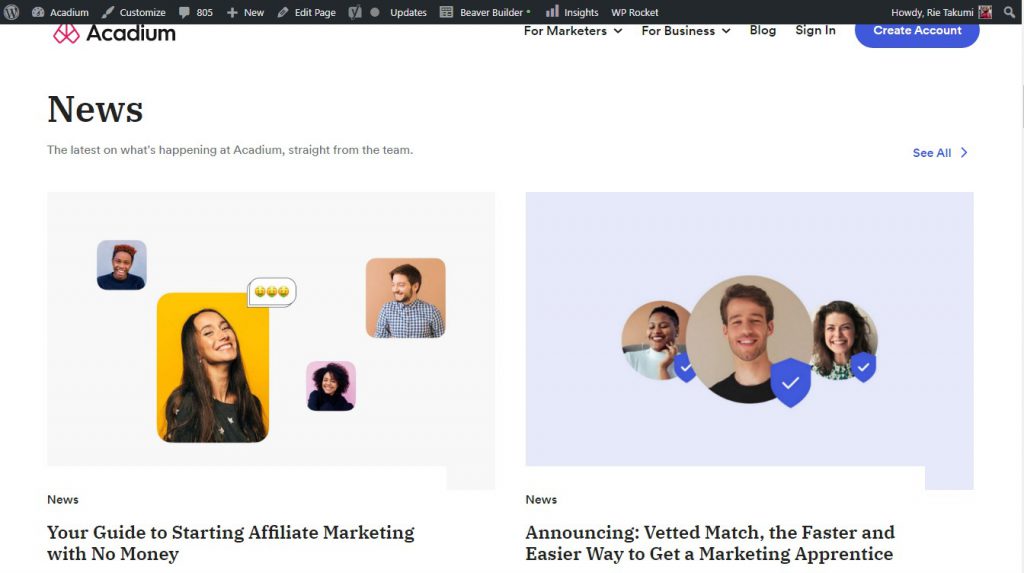Expand the For Business dropdown

click(686, 31)
